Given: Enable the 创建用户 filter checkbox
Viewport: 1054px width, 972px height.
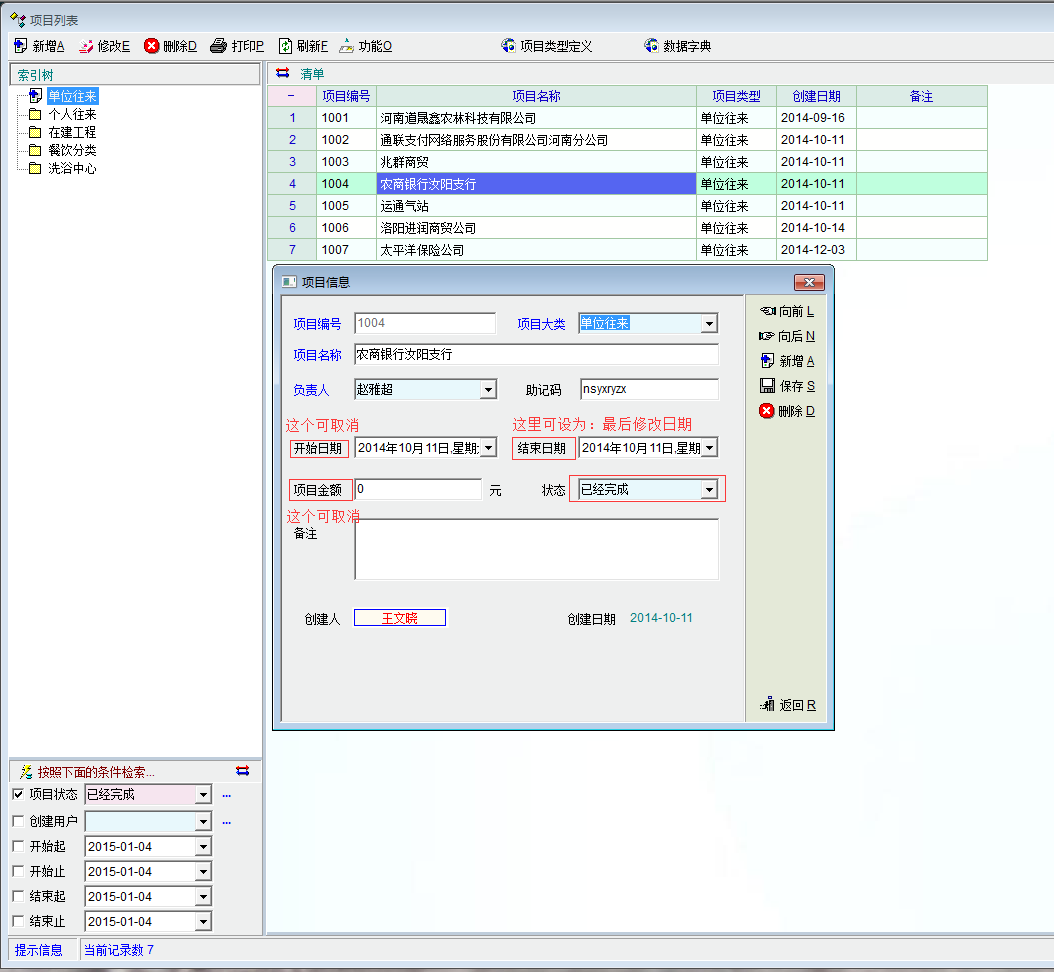Looking at the screenshot, I should pyautogui.click(x=18, y=821).
